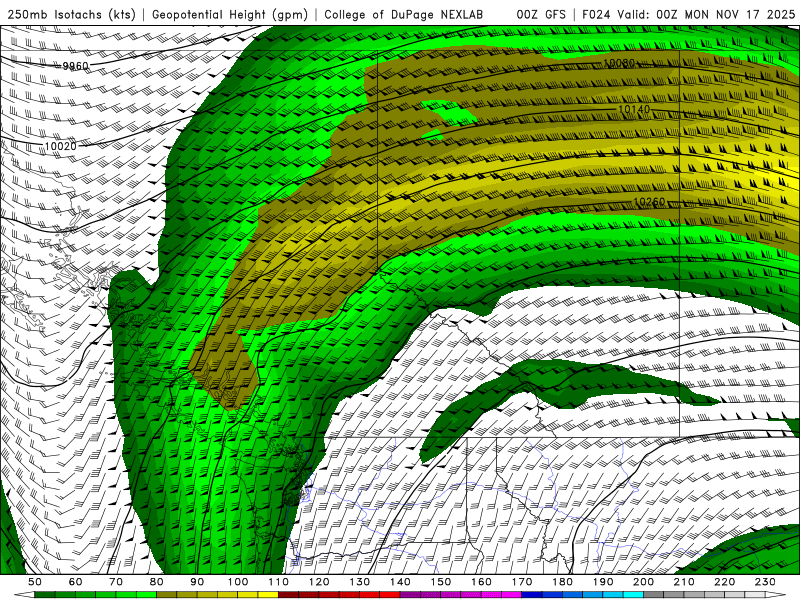Viewport: 800px width, 600px height.
Task: Click the 230 value on the color scale
Action: pos(765,582)
